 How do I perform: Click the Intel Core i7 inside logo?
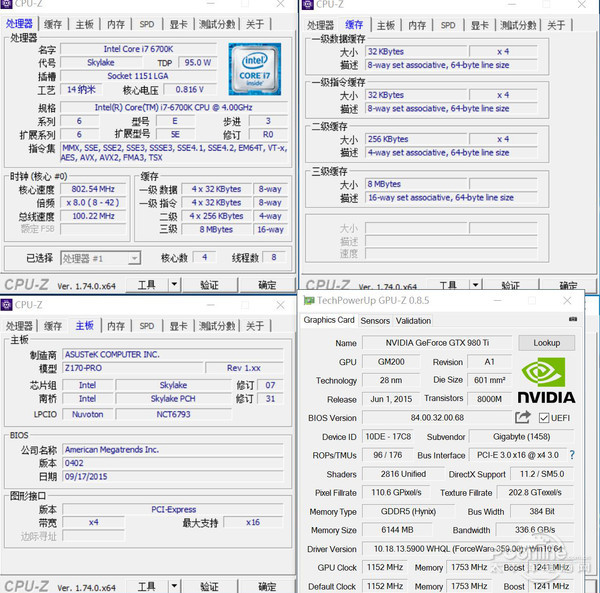click(x=254, y=69)
